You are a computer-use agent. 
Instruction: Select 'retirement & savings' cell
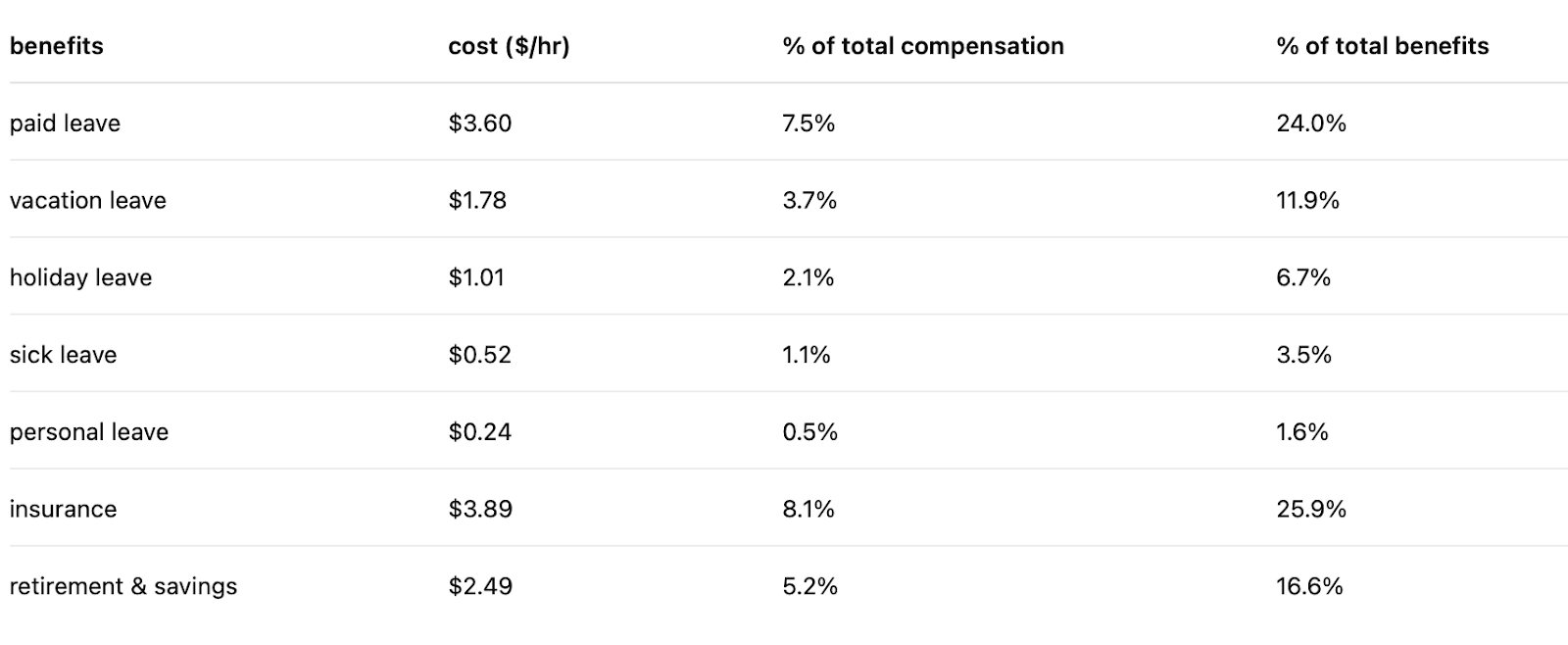pyautogui.click(x=123, y=586)
